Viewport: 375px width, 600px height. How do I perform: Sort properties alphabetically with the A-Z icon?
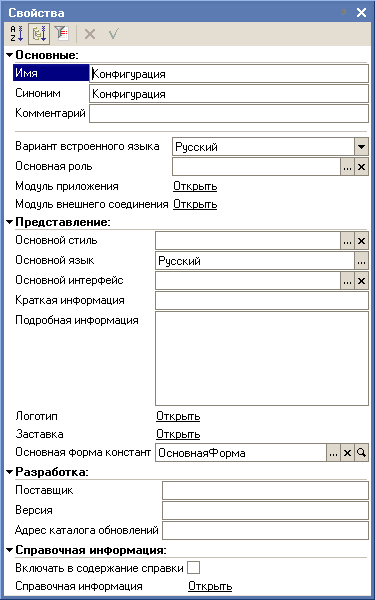pyautogui.click(x=16, y=34)
